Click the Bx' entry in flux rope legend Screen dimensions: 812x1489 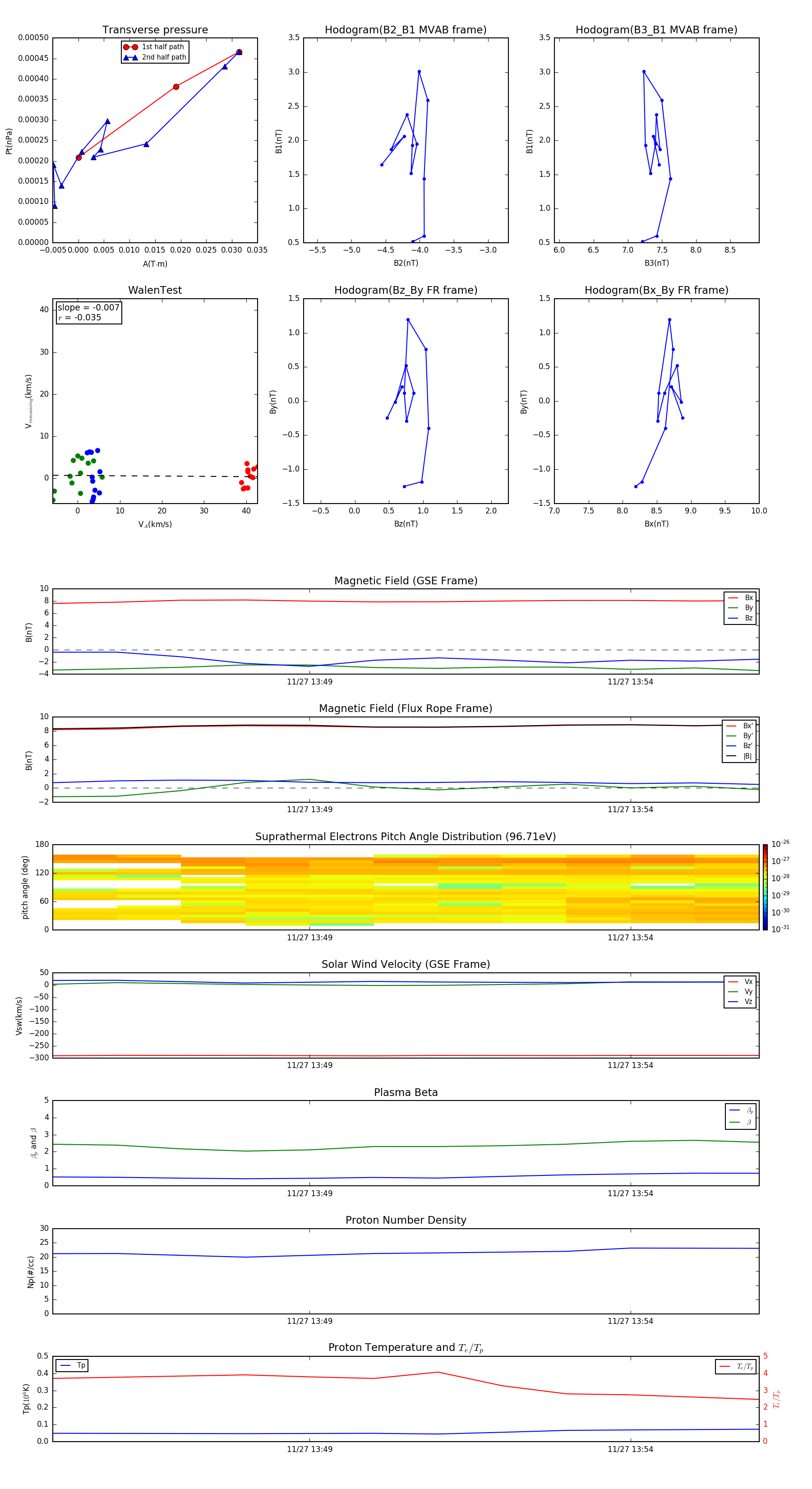point(740,726)
